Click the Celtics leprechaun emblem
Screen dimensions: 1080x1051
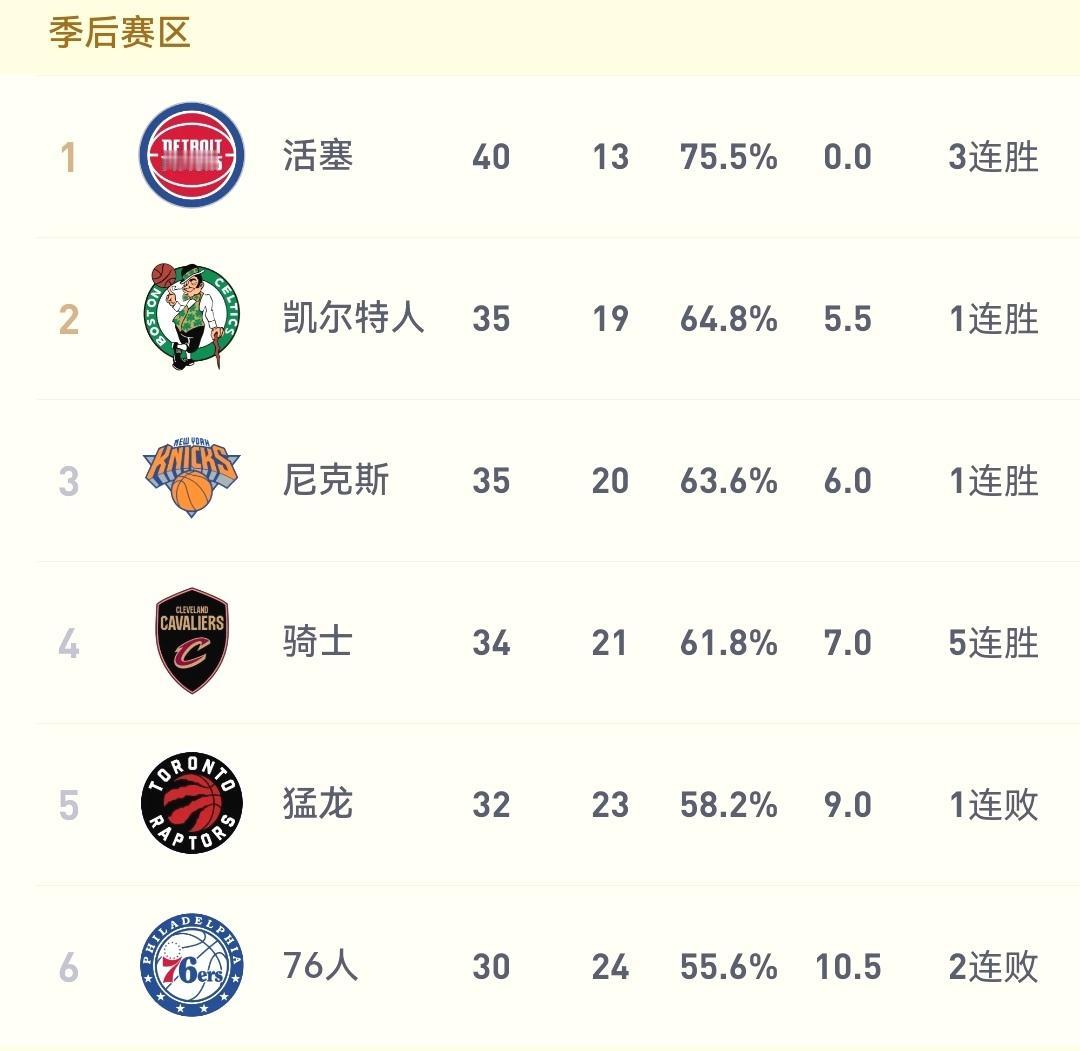(x=190, y=318)
